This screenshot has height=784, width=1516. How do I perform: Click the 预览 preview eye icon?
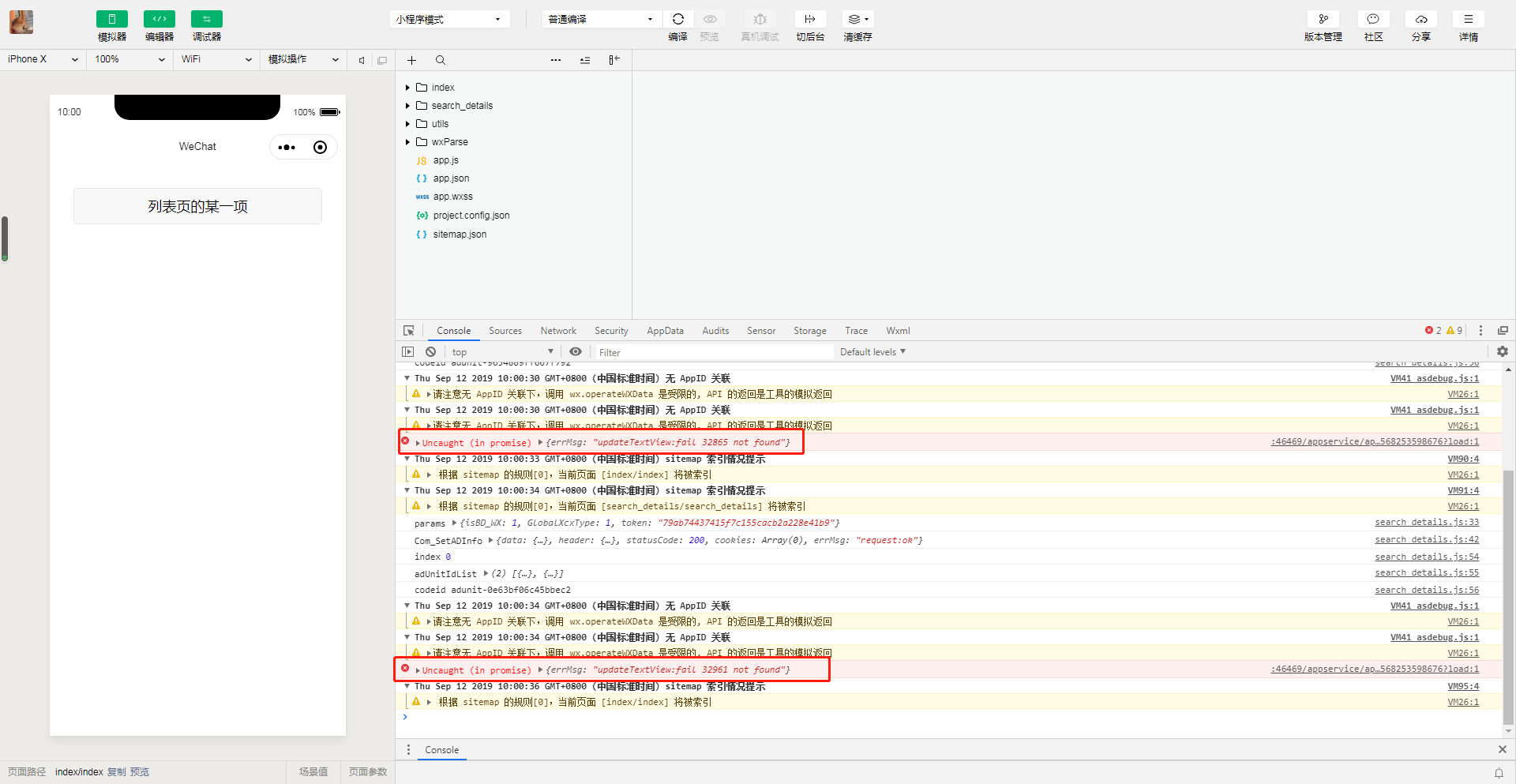coord(710,19)
